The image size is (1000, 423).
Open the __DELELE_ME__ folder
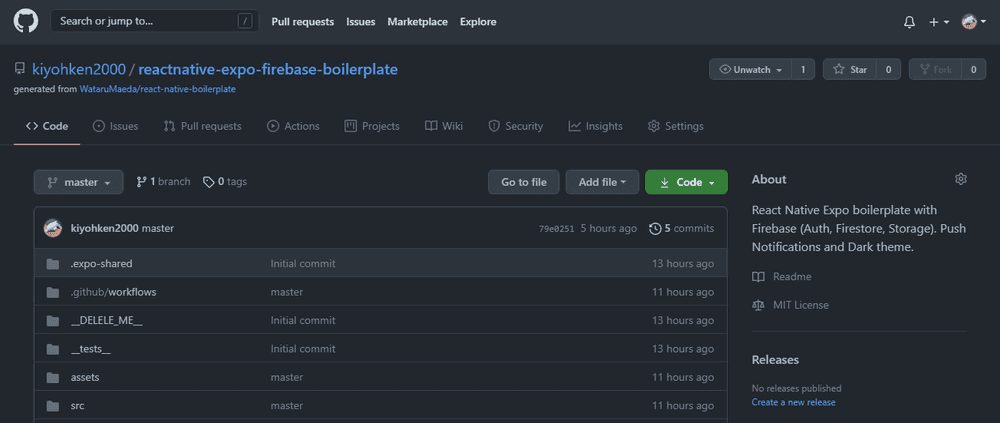click(x=107, y=321)
